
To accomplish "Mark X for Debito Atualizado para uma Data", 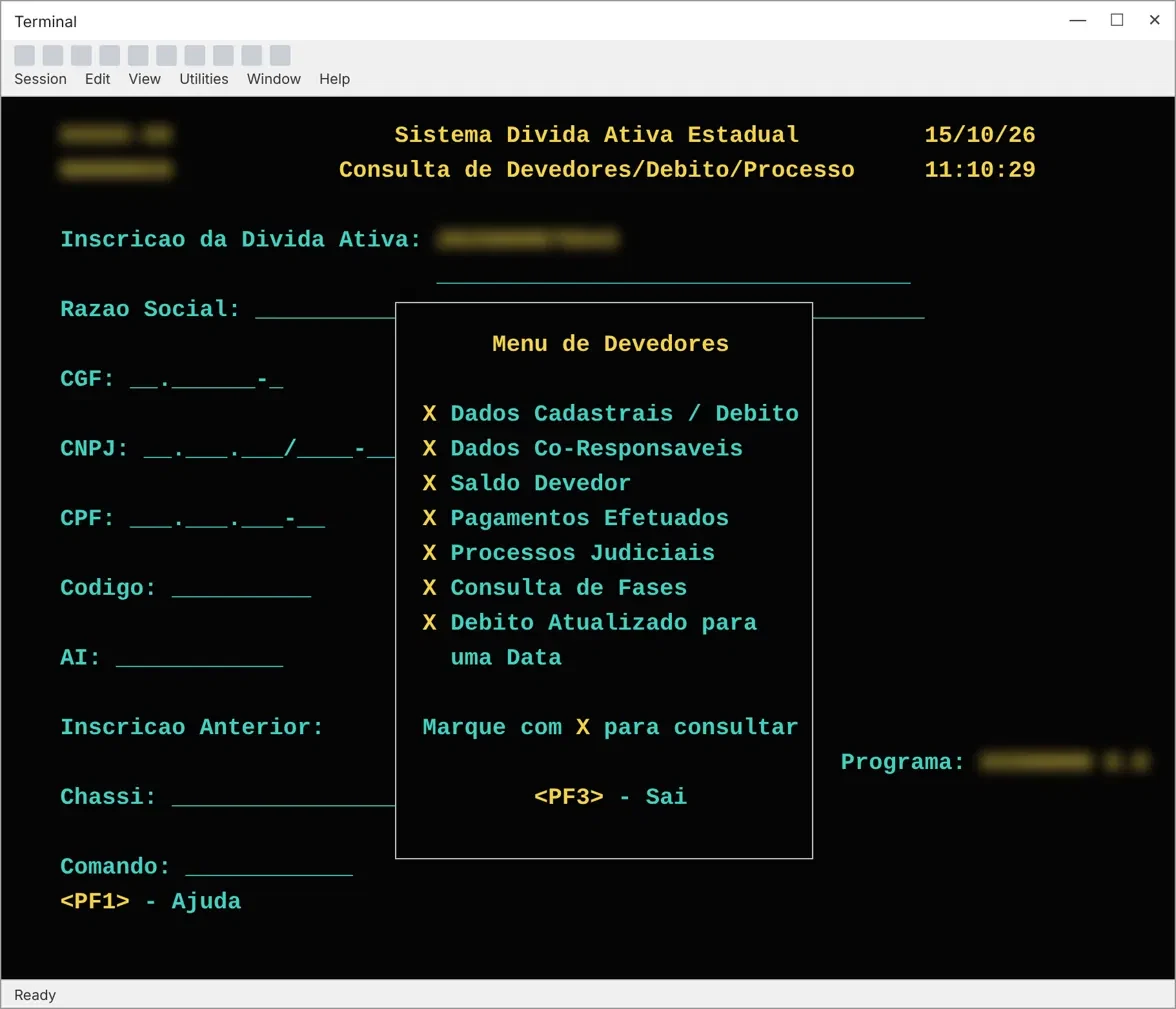I will pos(430,623).
